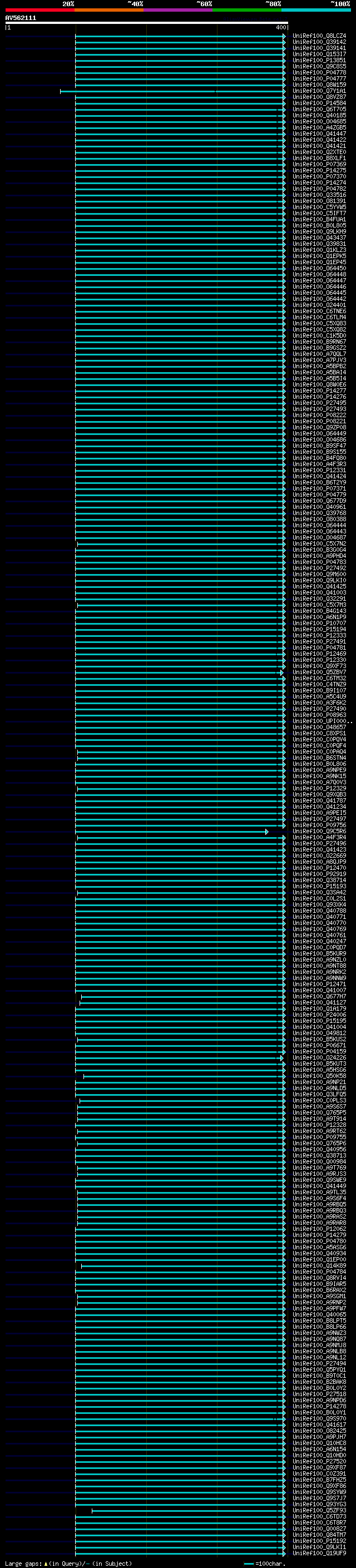Click the alignment bar of UniRef100_Q7Y1A1
356x1568 pixels.
click(x=172, y=91)
